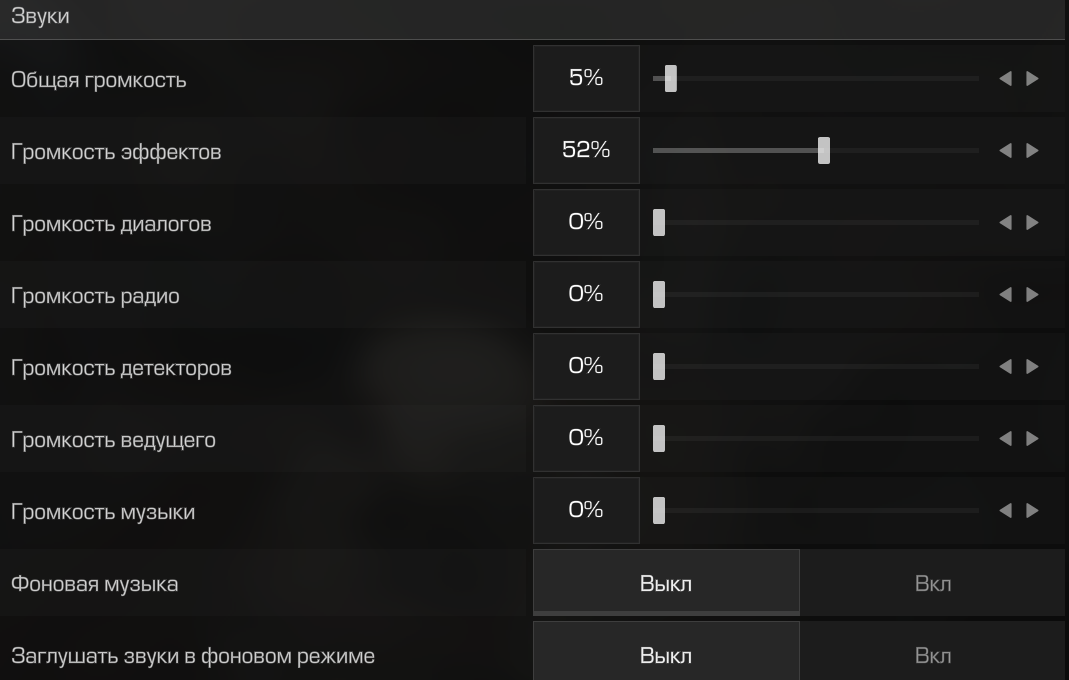The height and width of the screenshot is (680, 1069).
Task: Turn on Заглушать звуки в фоновом режиме
Action: (x=932, y=656)
